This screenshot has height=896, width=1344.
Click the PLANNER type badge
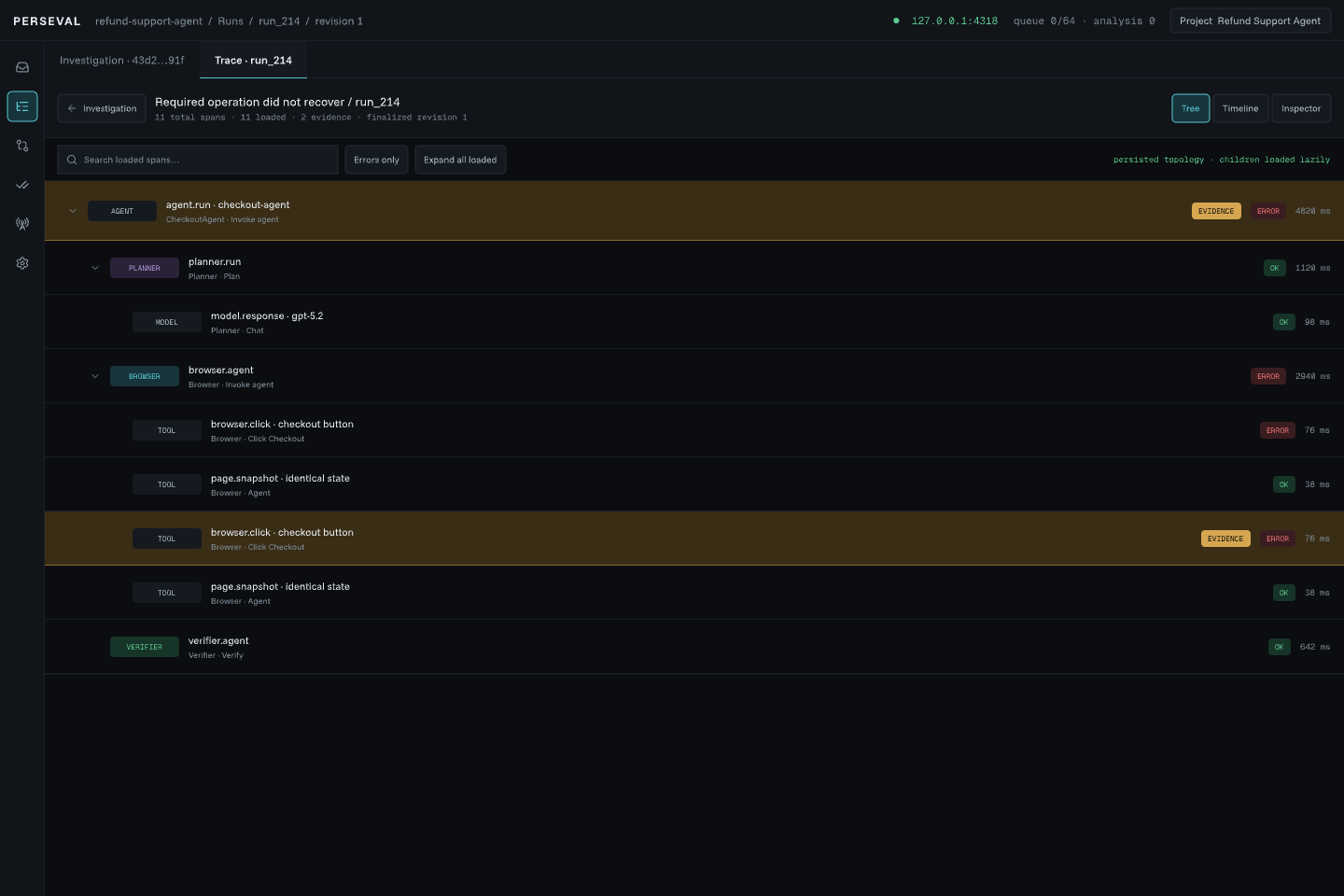point(145,268)
